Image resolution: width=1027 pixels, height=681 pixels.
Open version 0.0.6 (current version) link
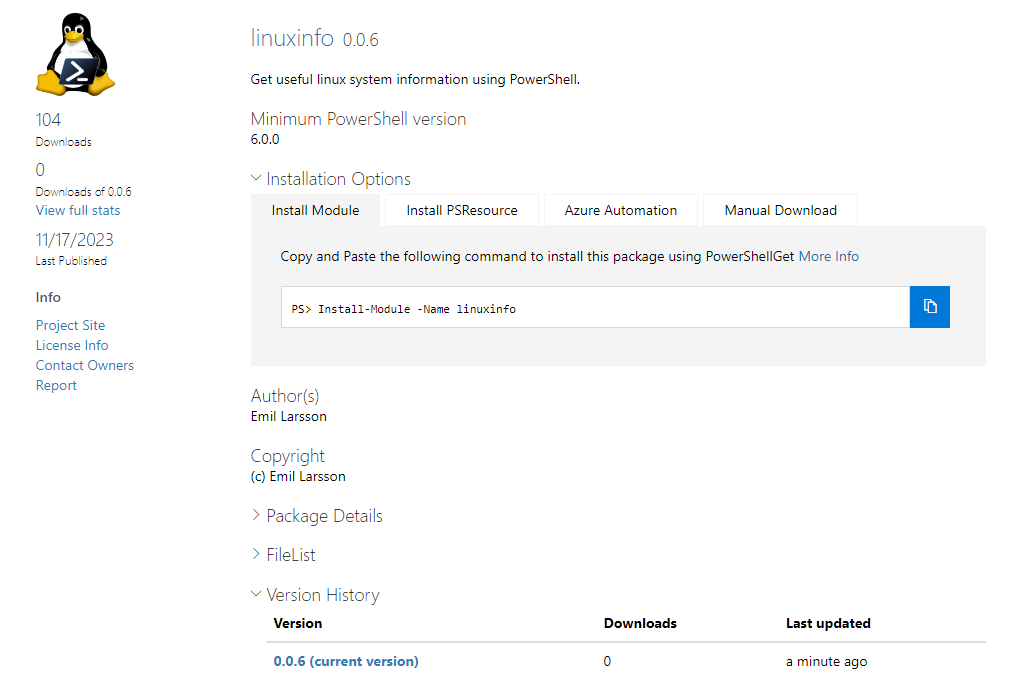346,661
